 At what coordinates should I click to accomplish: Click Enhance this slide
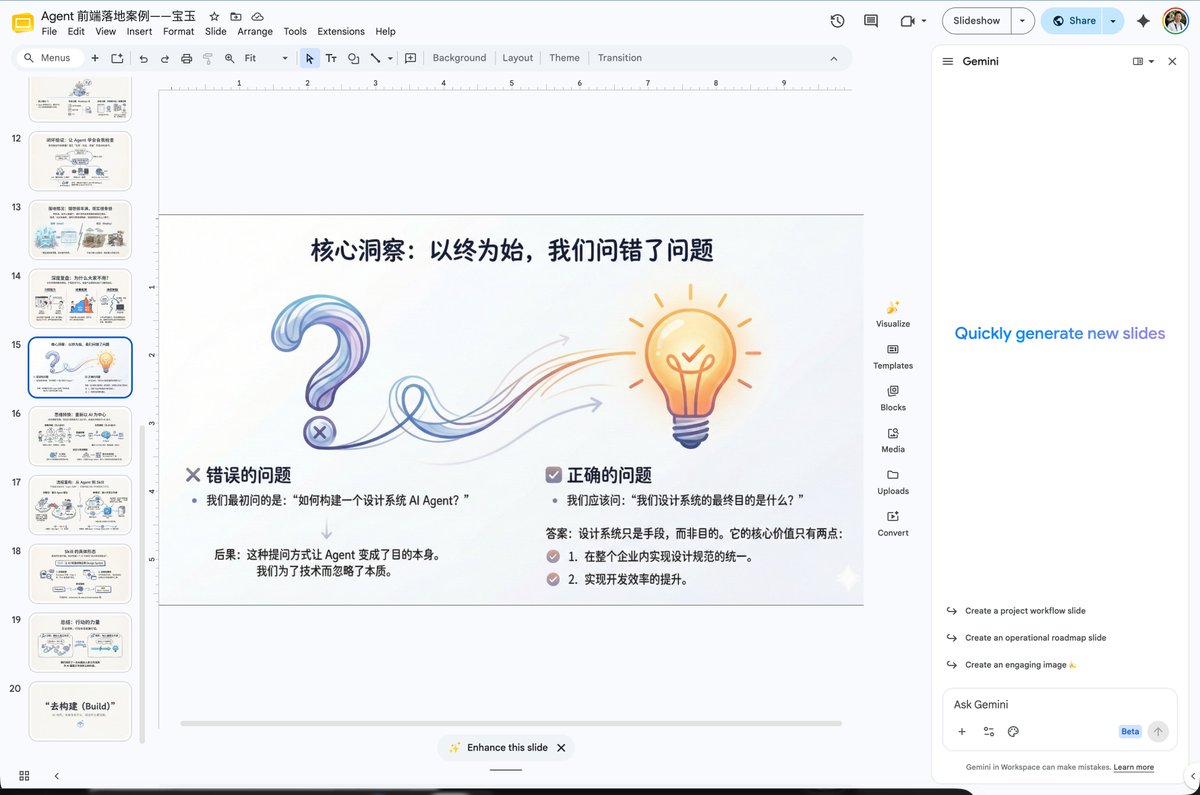(498, 747)
